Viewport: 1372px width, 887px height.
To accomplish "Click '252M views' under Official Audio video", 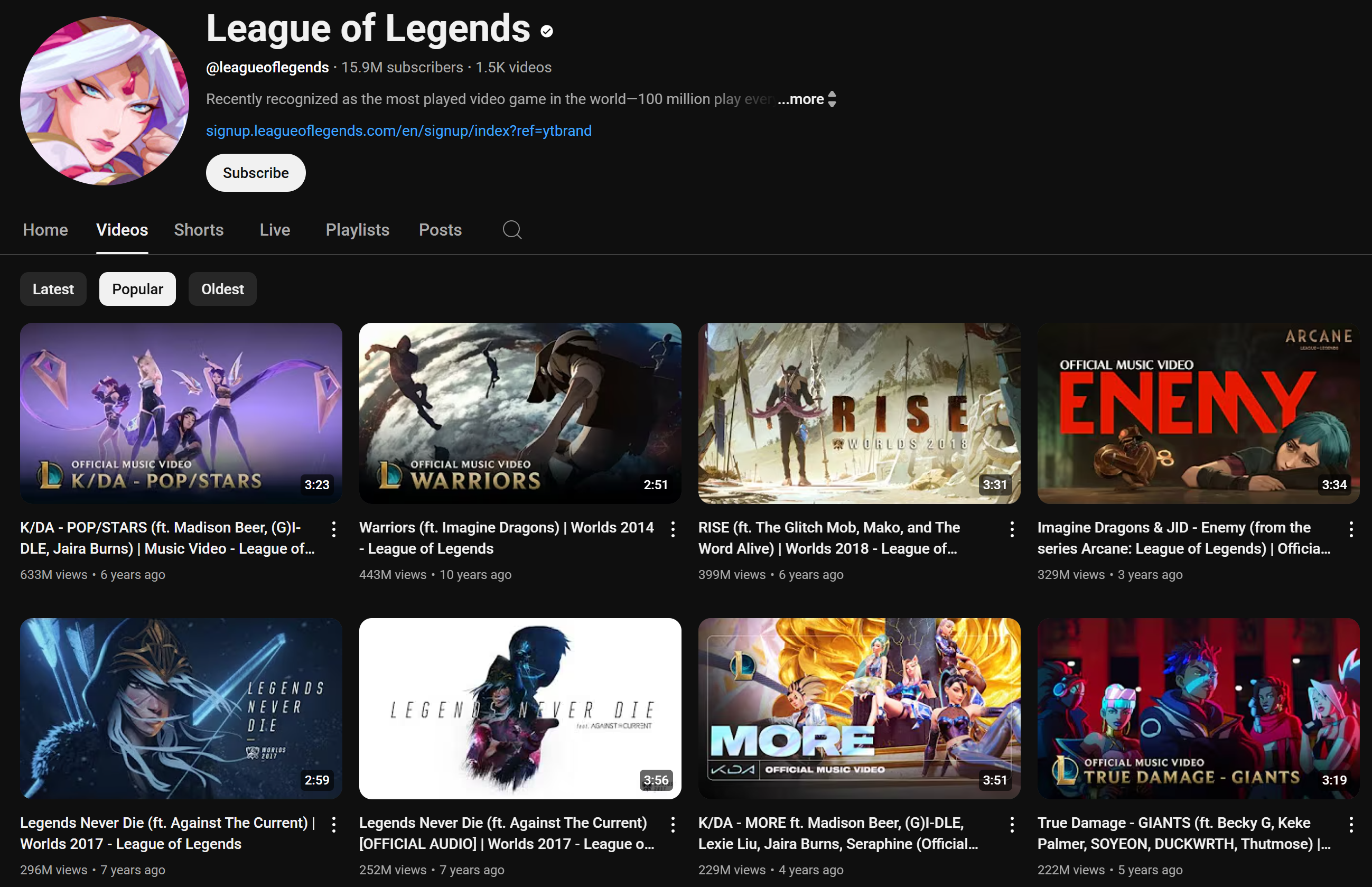I will coord(393,870).
